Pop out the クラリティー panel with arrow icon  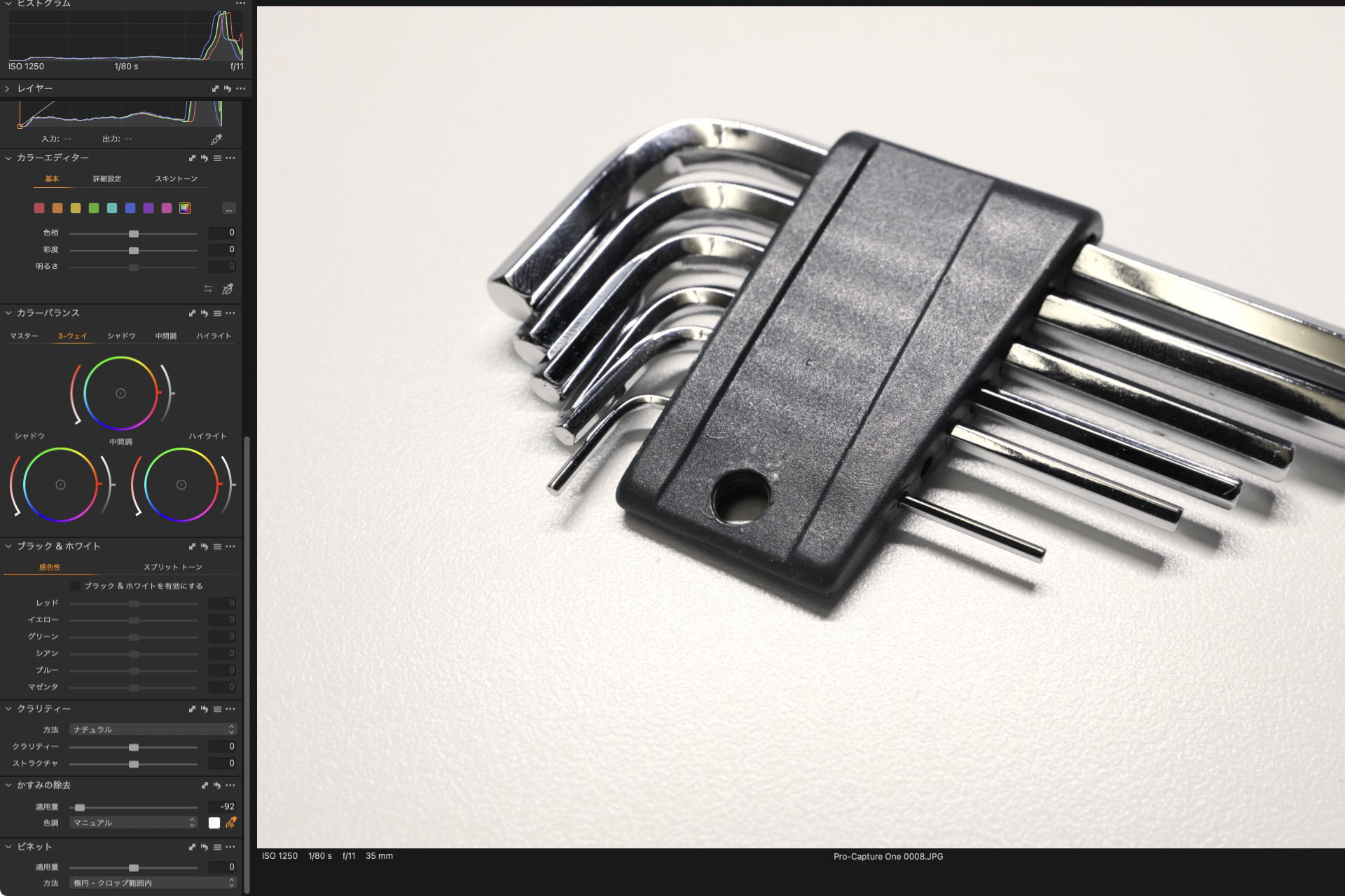[192, 709]
